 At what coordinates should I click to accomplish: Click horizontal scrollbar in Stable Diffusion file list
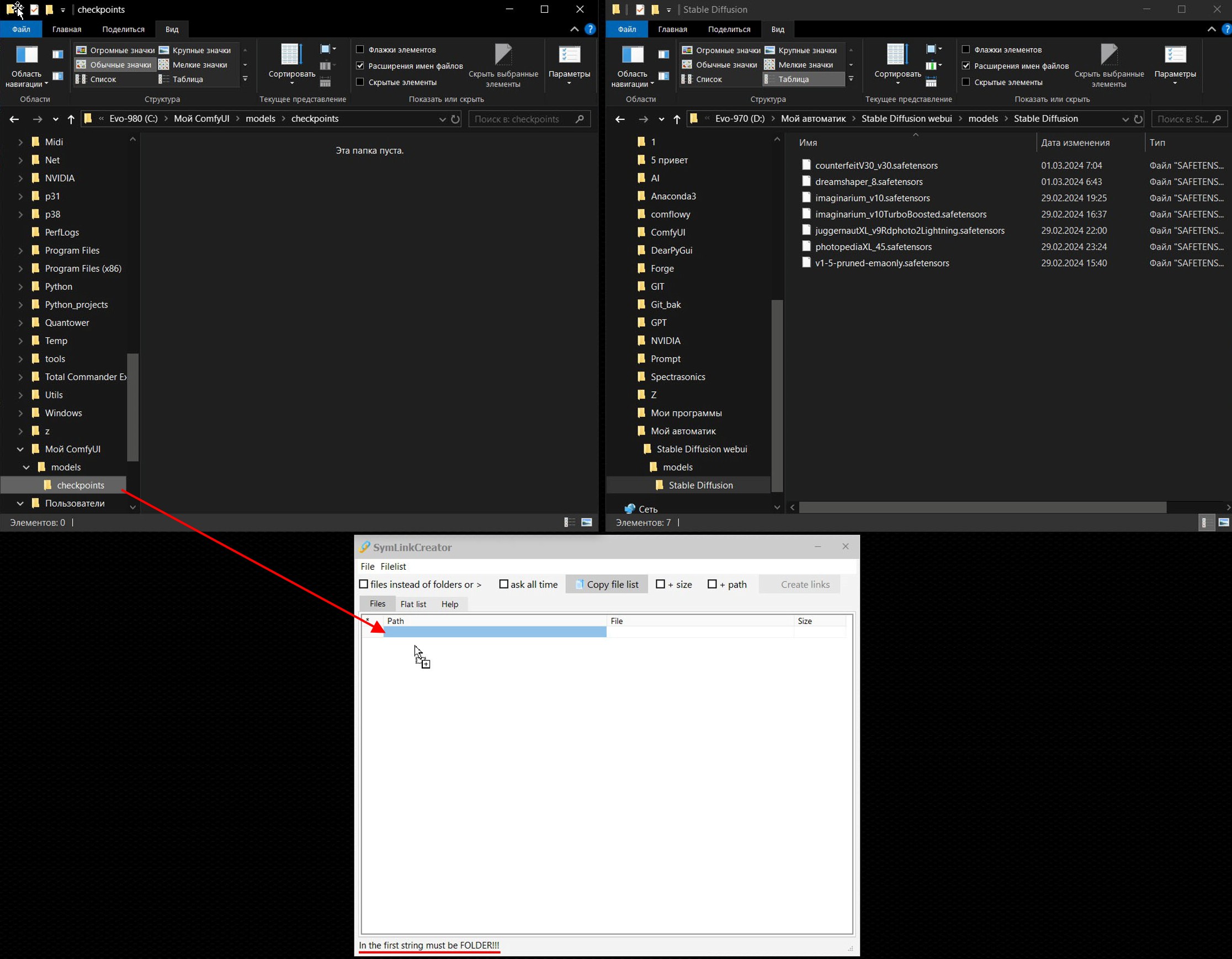[x=982, y=508]
